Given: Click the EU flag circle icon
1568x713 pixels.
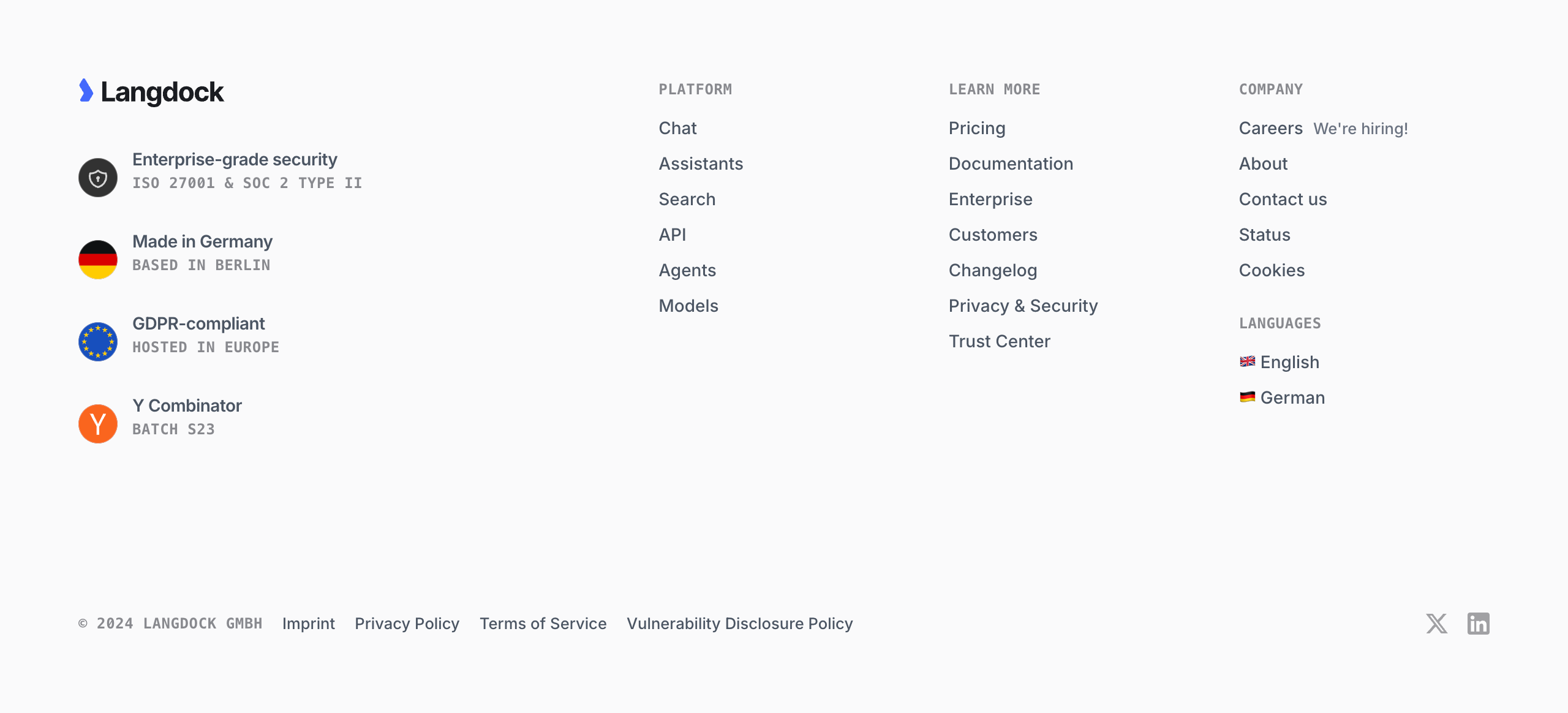Looking at the screenshot, I should 98,342.
